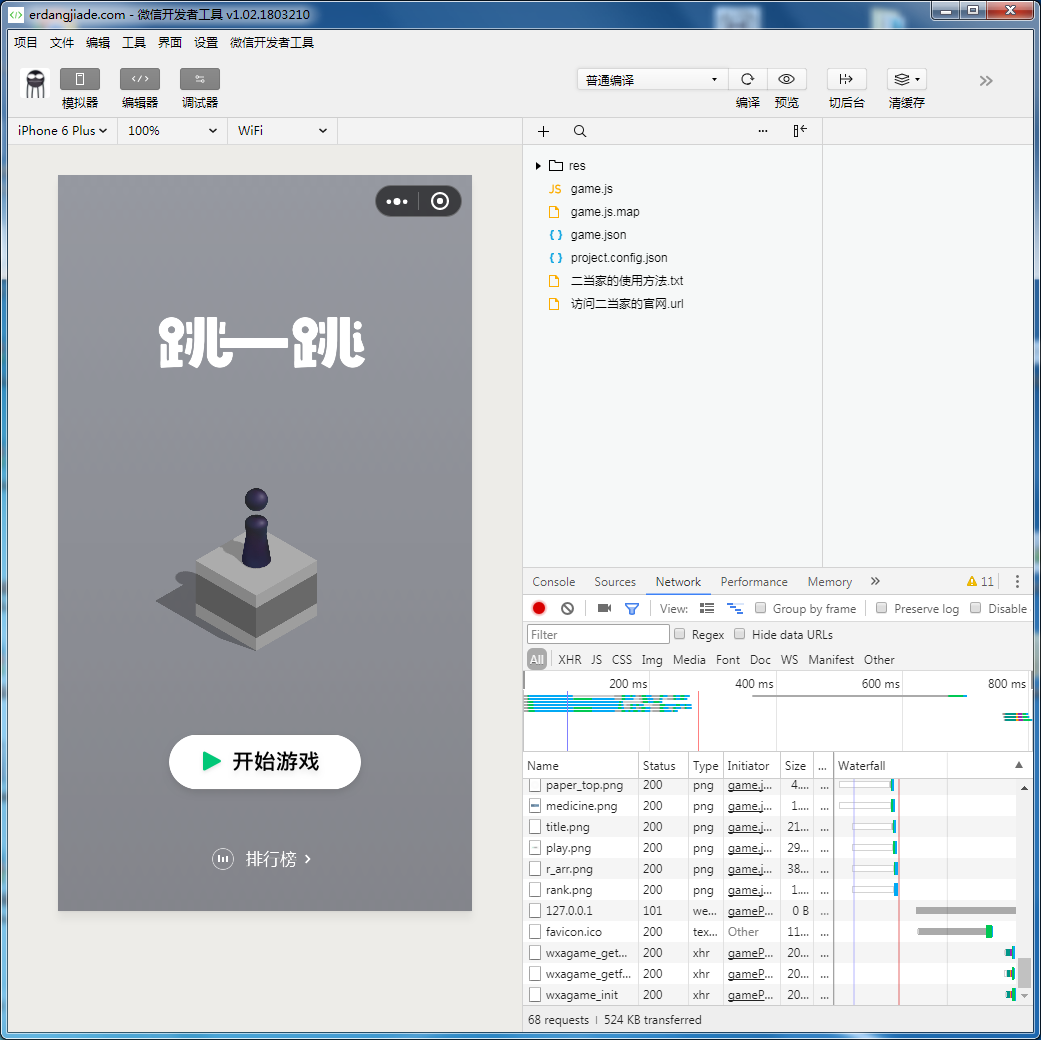Add a new file with the plus icon

point(543,131)
